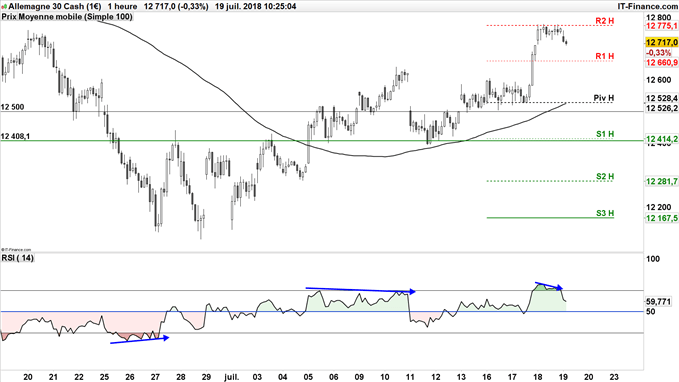
Task: Click the juil. label on date axis
Action: [x=232, y=377]
